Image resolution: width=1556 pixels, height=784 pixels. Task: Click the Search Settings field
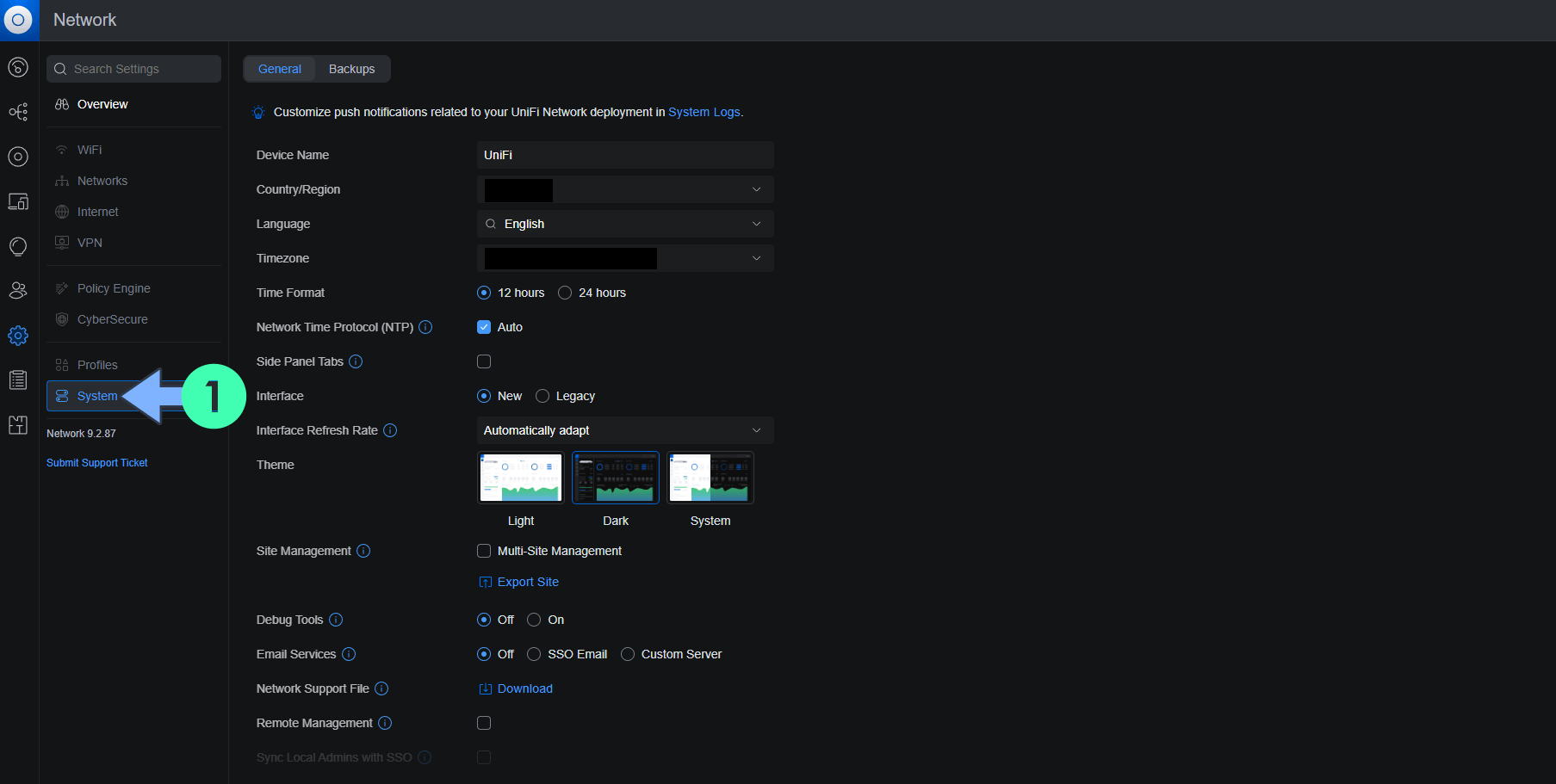pyautogui.click(x=133, y=69)
